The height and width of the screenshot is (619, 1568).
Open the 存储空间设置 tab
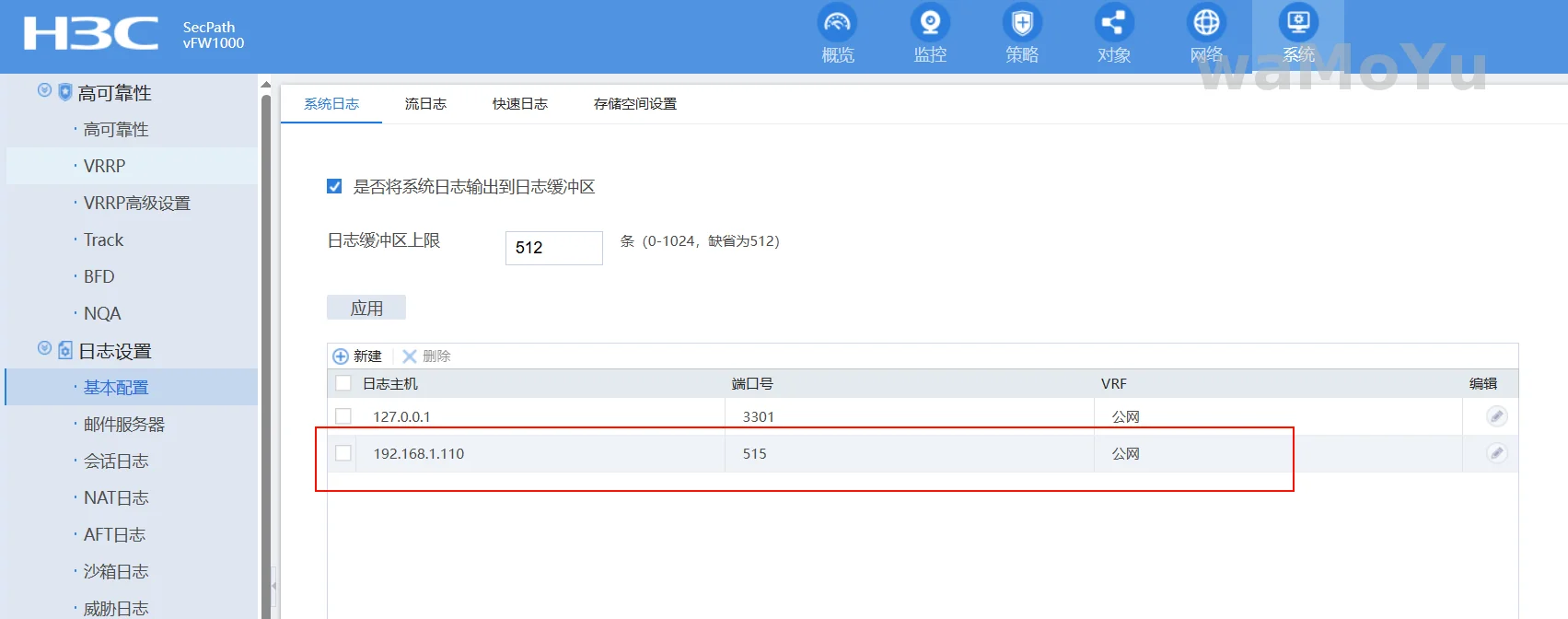point(634,104)
